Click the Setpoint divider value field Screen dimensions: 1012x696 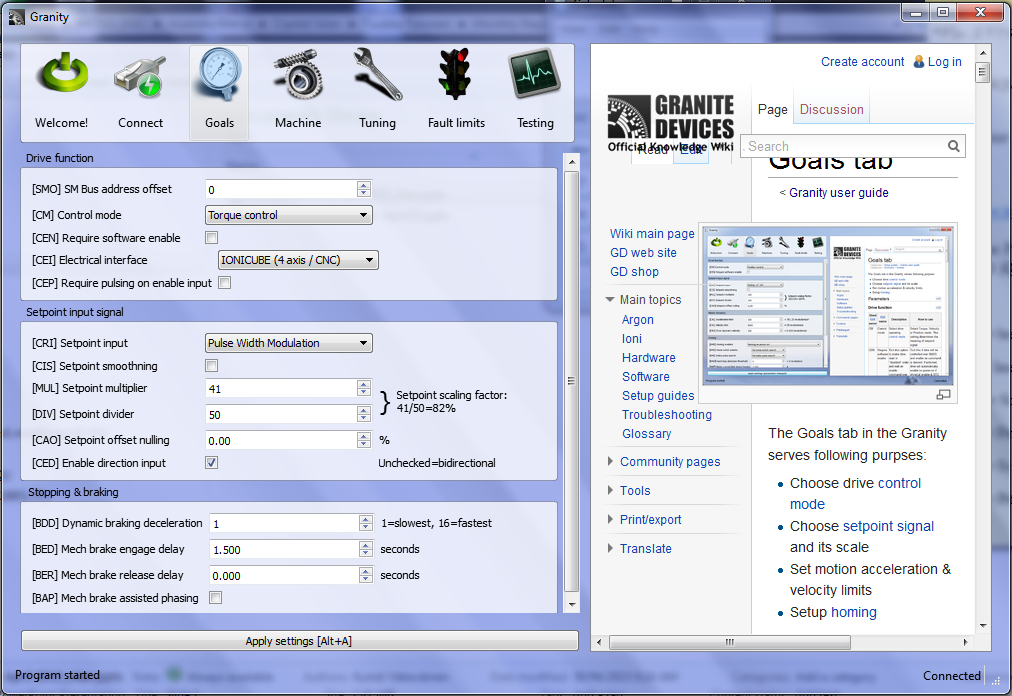tap(281, 415)
